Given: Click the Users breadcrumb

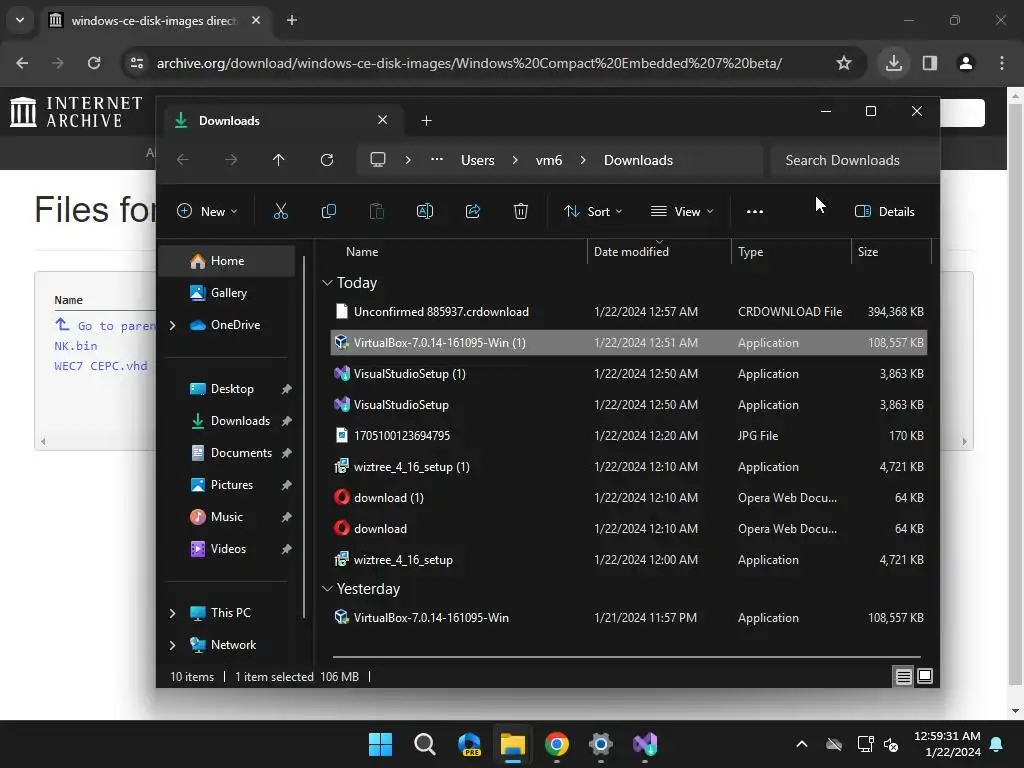Looking at the screenshot, I should (477, 160).
